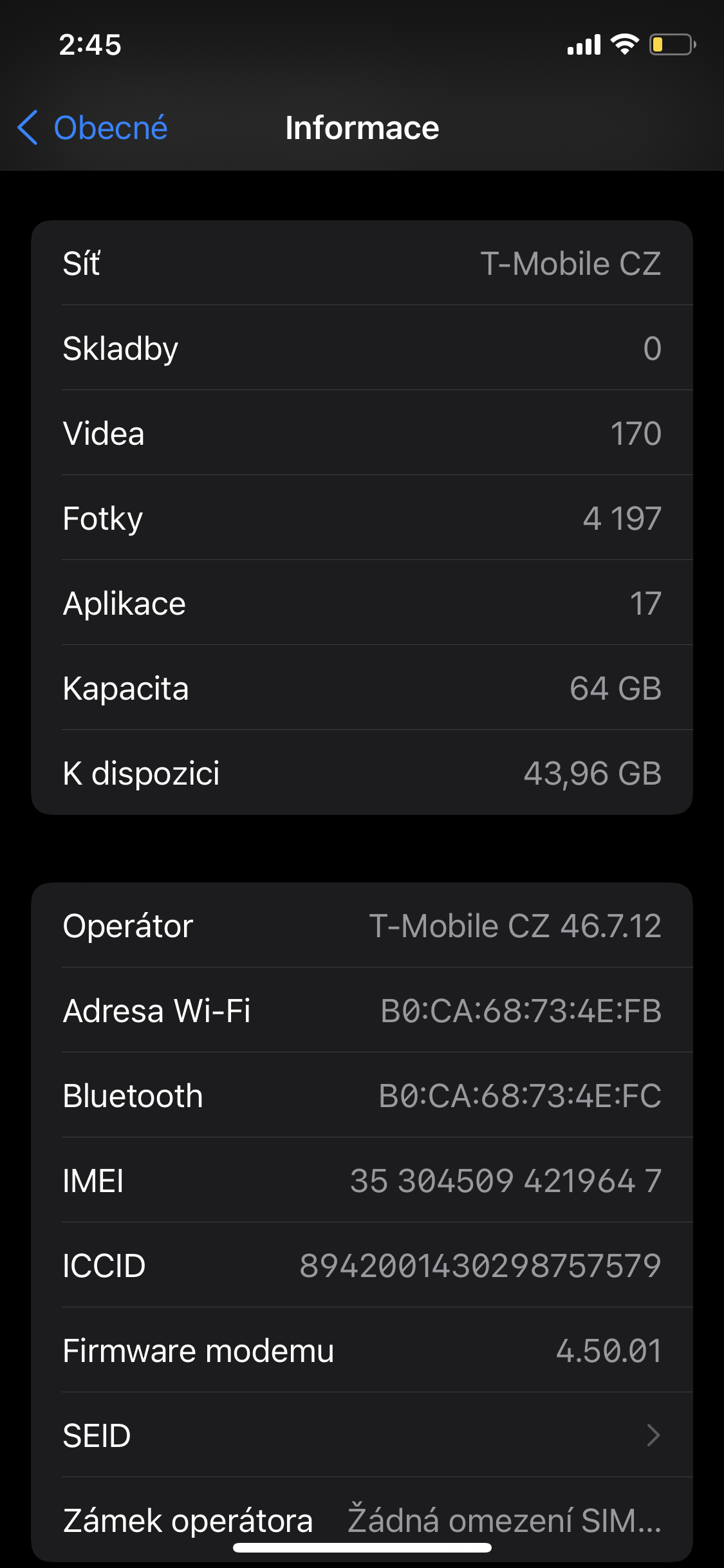Tap the Wi-Fi address B0:CA:68:73:4E:FB

[521, 1011]
